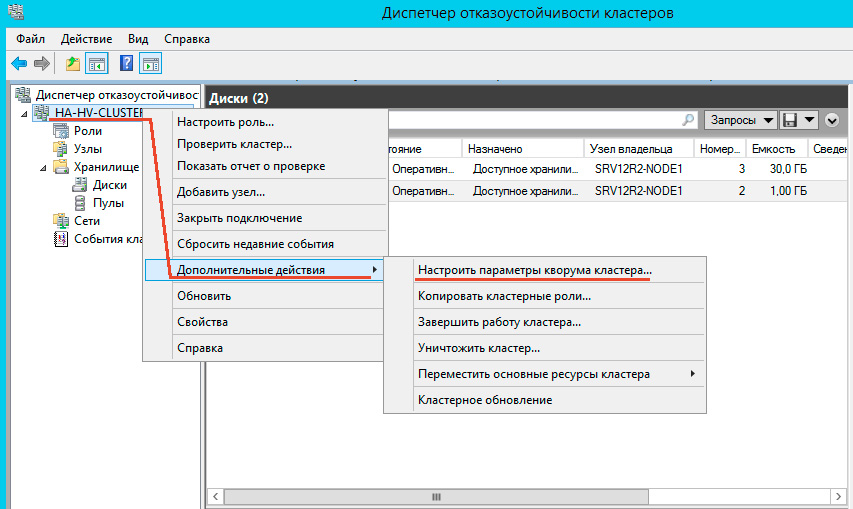Image resolution: width=853 pixels, height=509 pixels.
Task: Expand the round chevron next to save
Action: click(832, 120)
